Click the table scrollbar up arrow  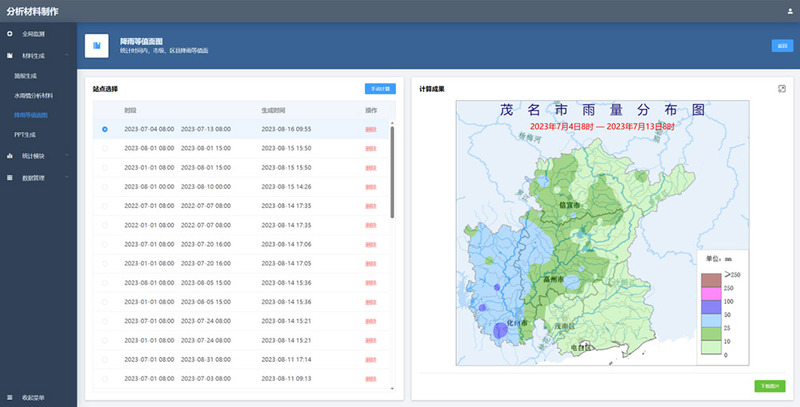(x=392, y=123)
